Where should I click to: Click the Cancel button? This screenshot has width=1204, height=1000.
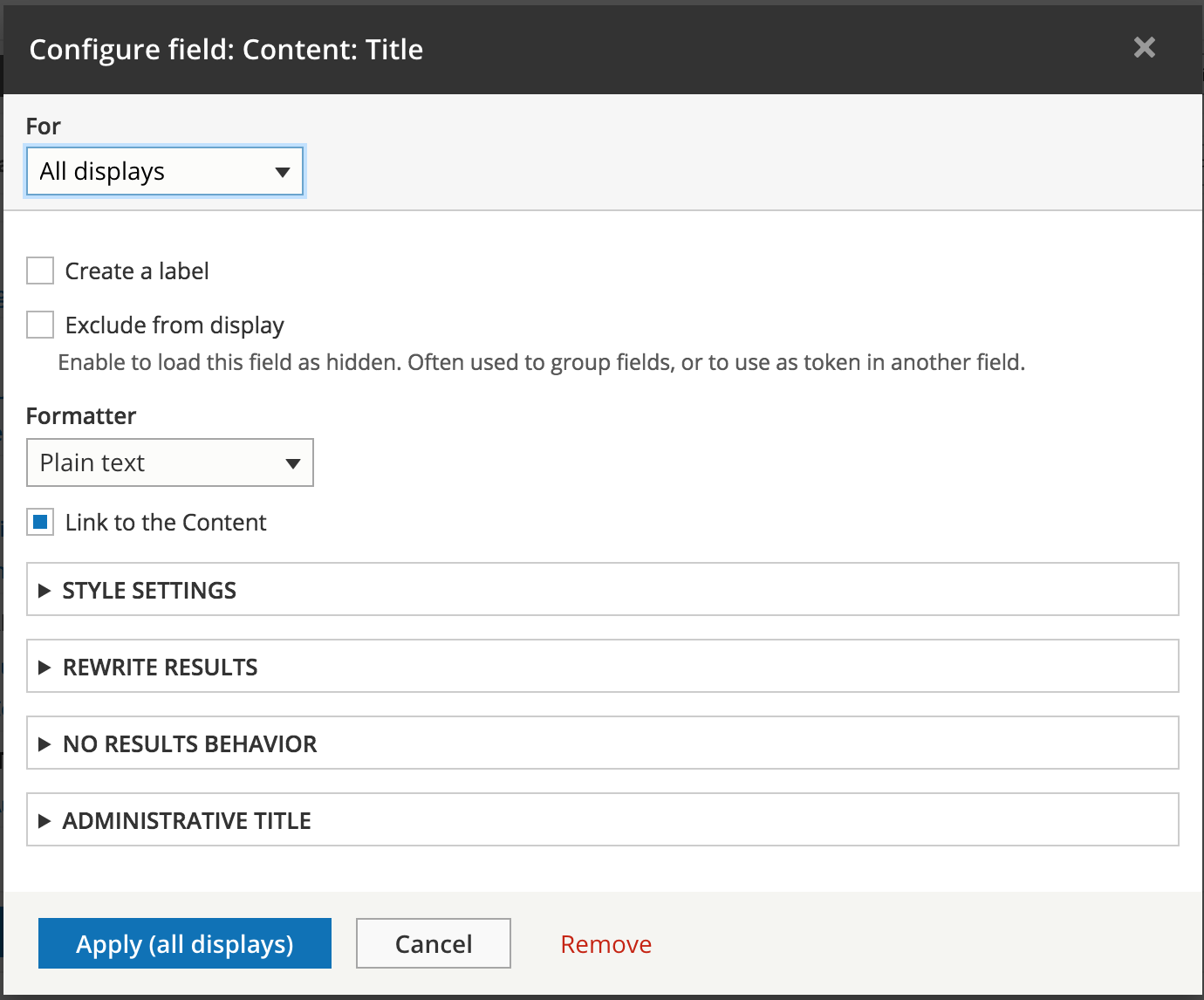(x=434, y=943)
